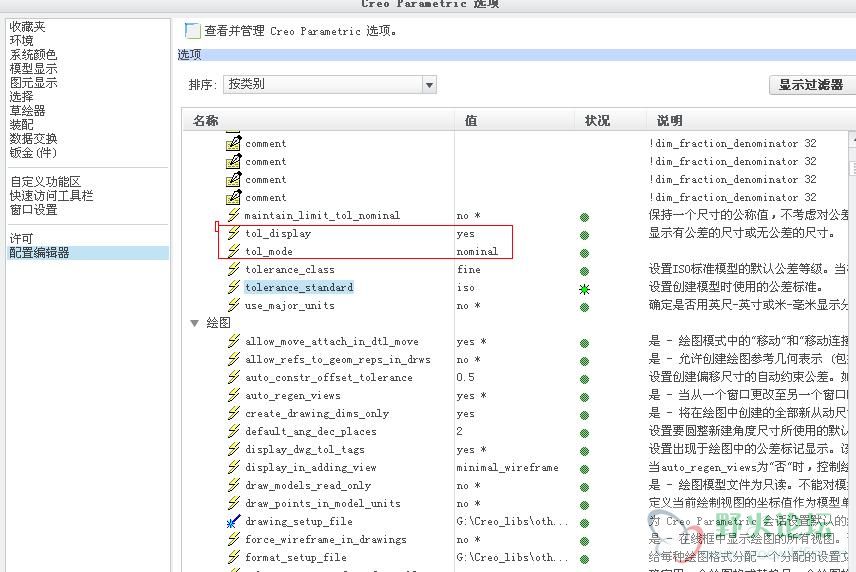Click the icon beside default_ang_dec_places
This screenshot has height=572, width=856.
(234, 431)
